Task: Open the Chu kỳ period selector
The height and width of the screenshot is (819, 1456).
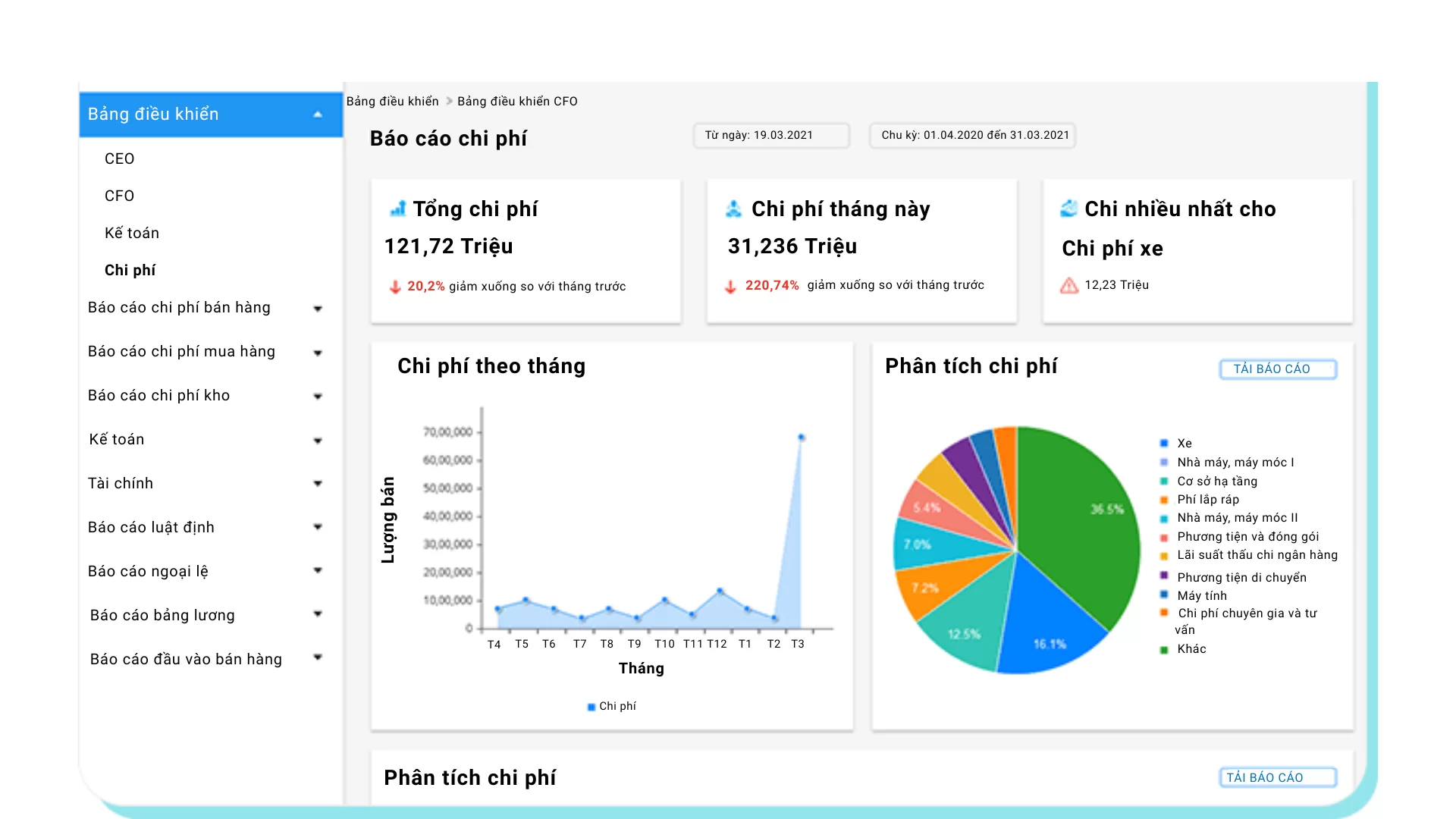Action: [x=973, y=135]
